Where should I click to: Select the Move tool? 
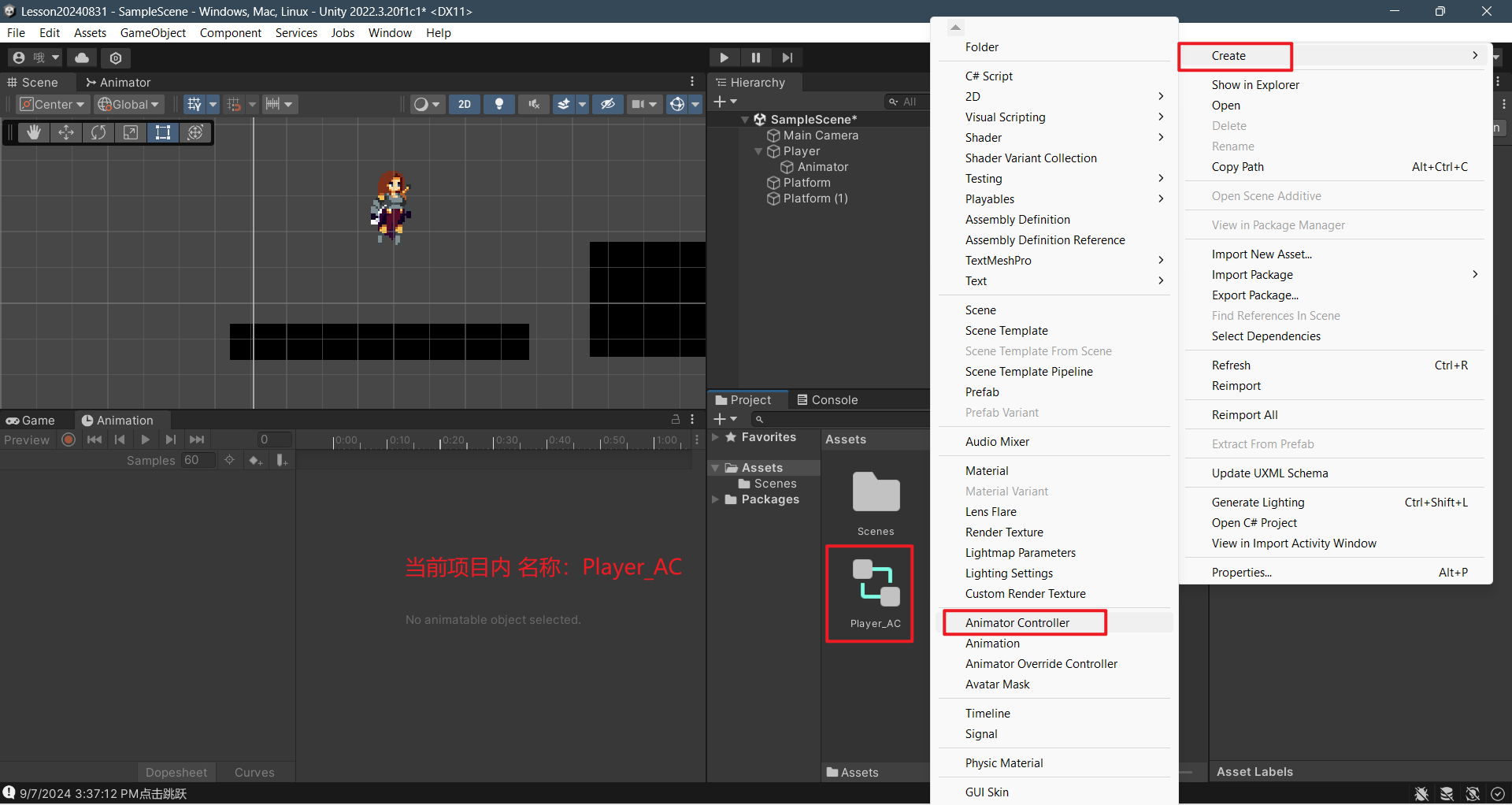(66, 132)
